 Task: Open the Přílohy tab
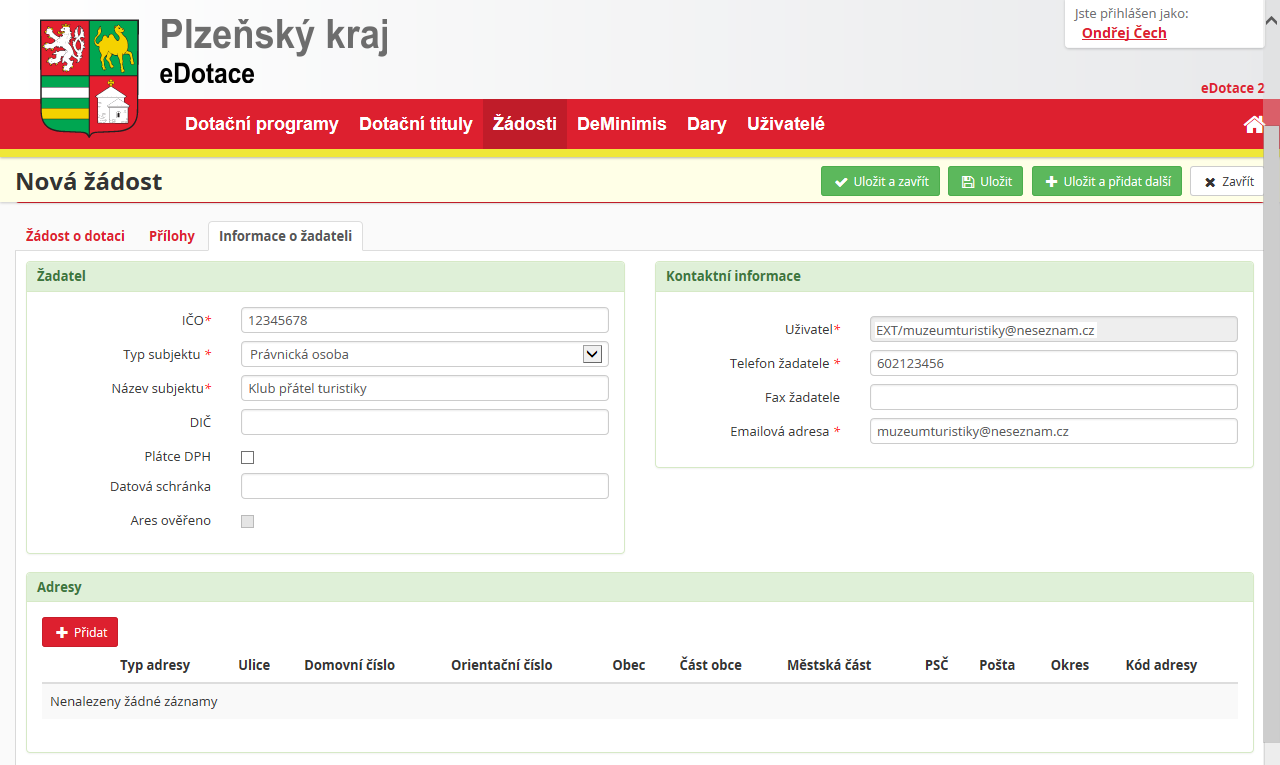pos(172,236)
